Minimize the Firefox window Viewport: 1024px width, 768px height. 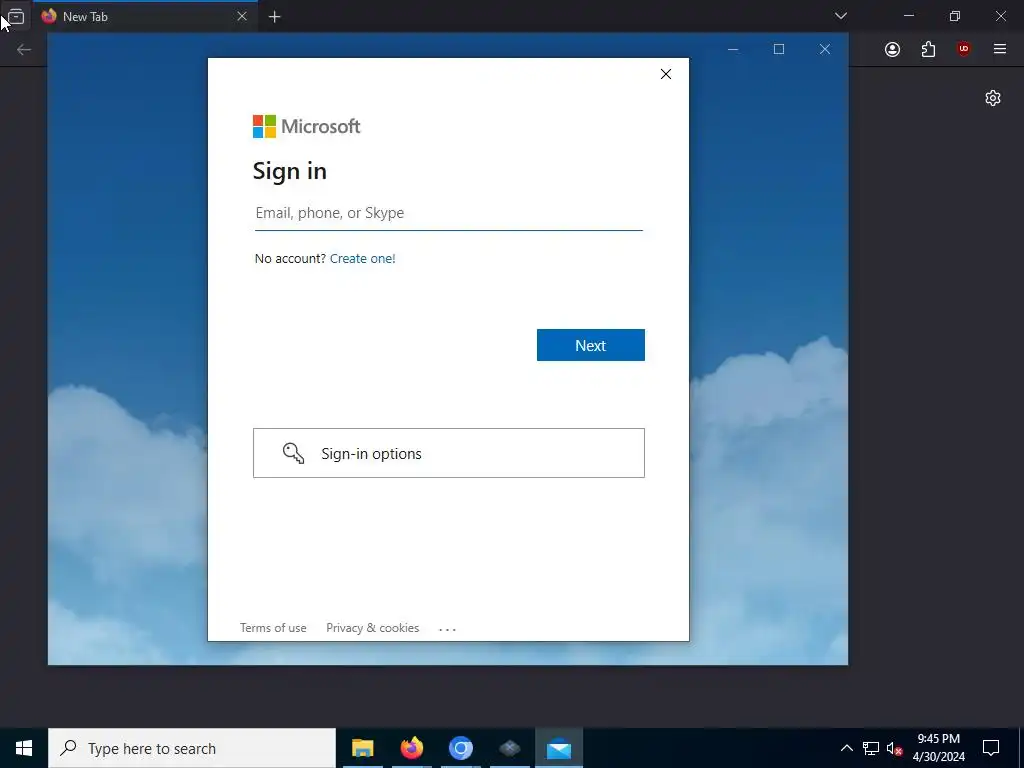pos(909,16)
